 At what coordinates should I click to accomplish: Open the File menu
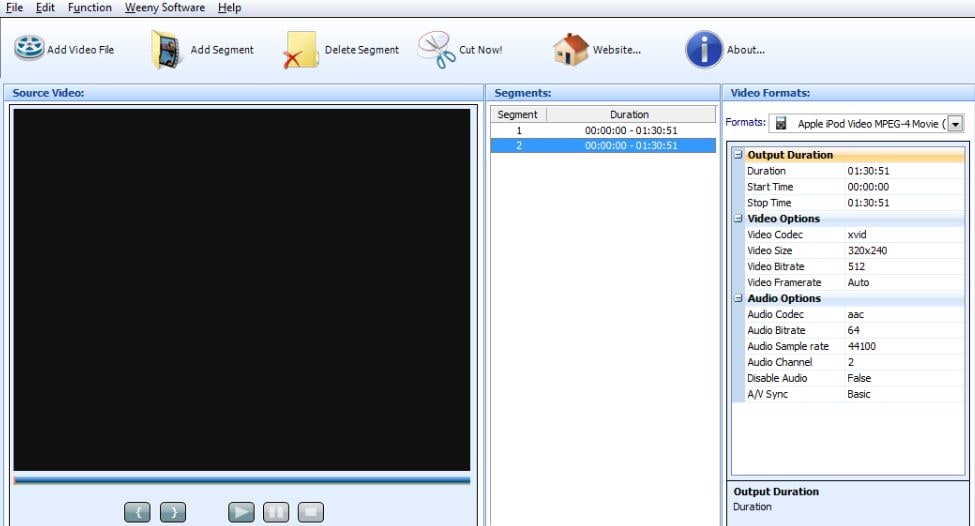coord(14,7)
